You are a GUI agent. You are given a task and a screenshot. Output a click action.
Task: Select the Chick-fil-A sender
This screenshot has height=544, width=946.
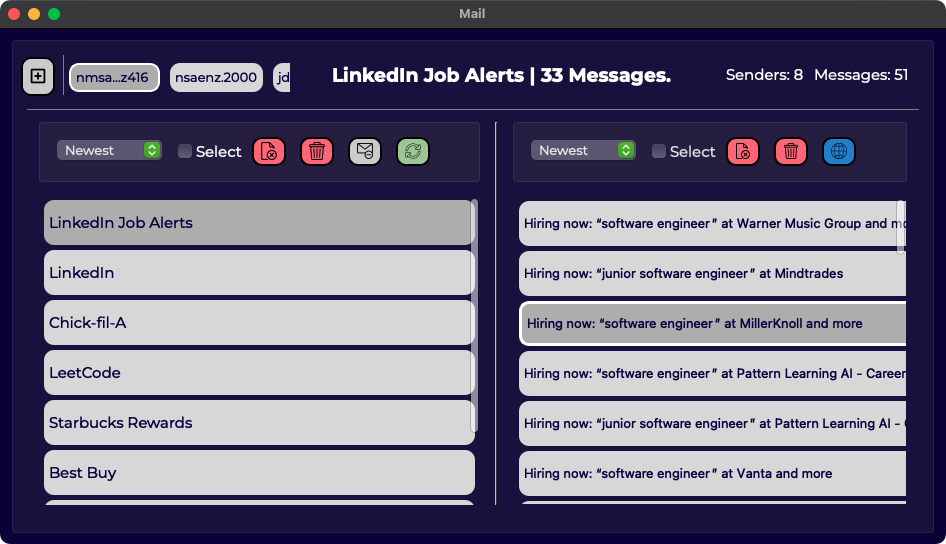[x=259, y=323]
